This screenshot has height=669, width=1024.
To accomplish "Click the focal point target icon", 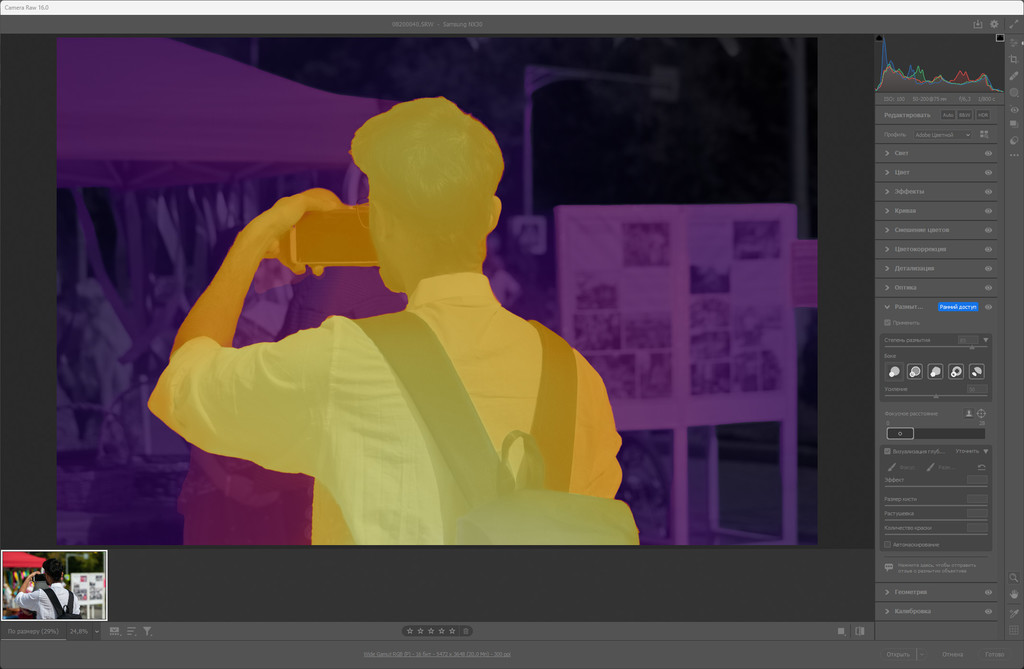I will pos(982,413).
